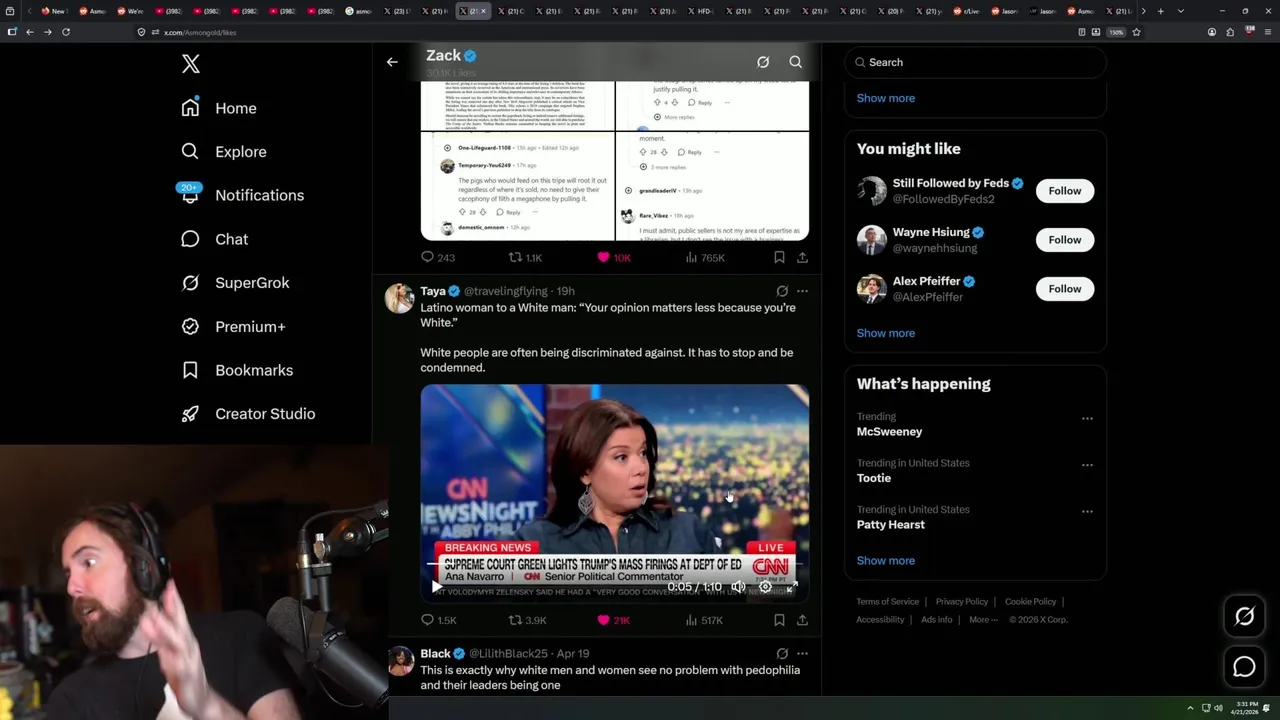Screen dimensions: 1280x720
Task: Open Bookmarks in the sidebar
Action: click(236, 370)
